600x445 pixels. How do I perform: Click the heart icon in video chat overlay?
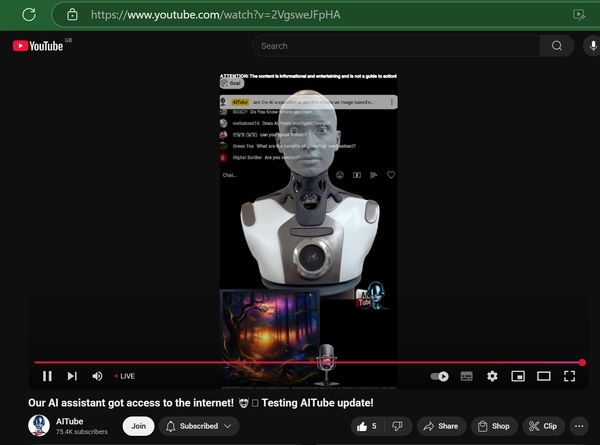(x=391, y=175)
